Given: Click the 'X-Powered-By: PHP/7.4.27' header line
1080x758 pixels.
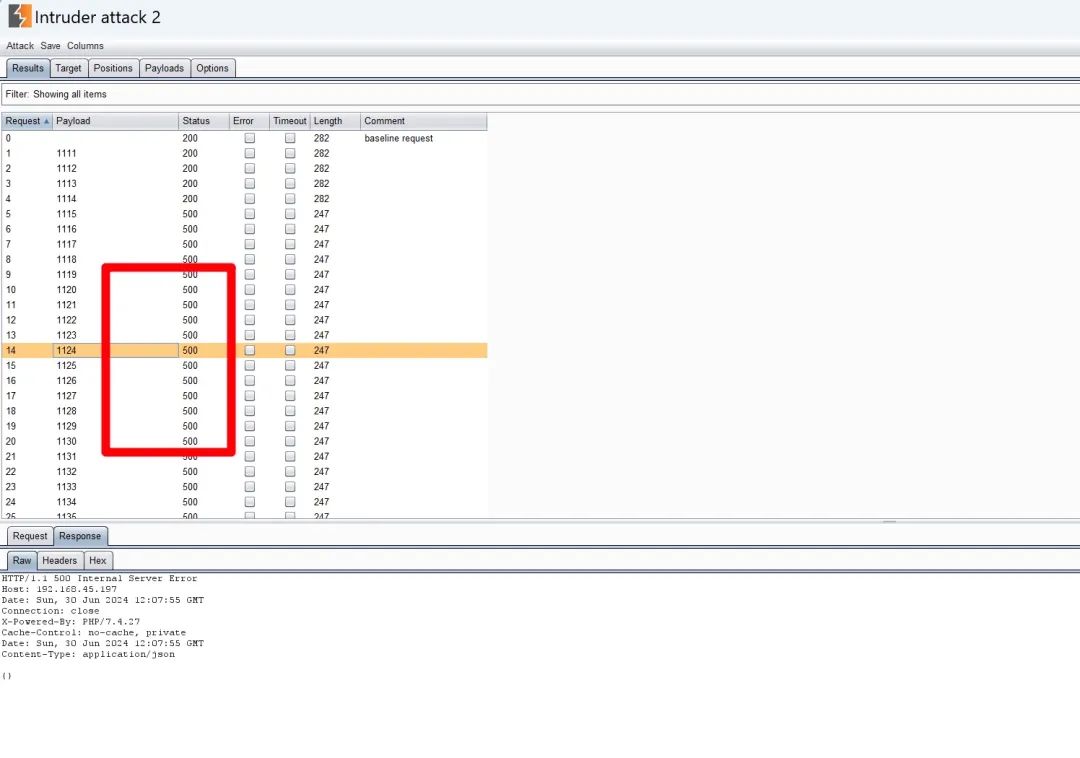Looking at the screenshot, I should point(70,622).
